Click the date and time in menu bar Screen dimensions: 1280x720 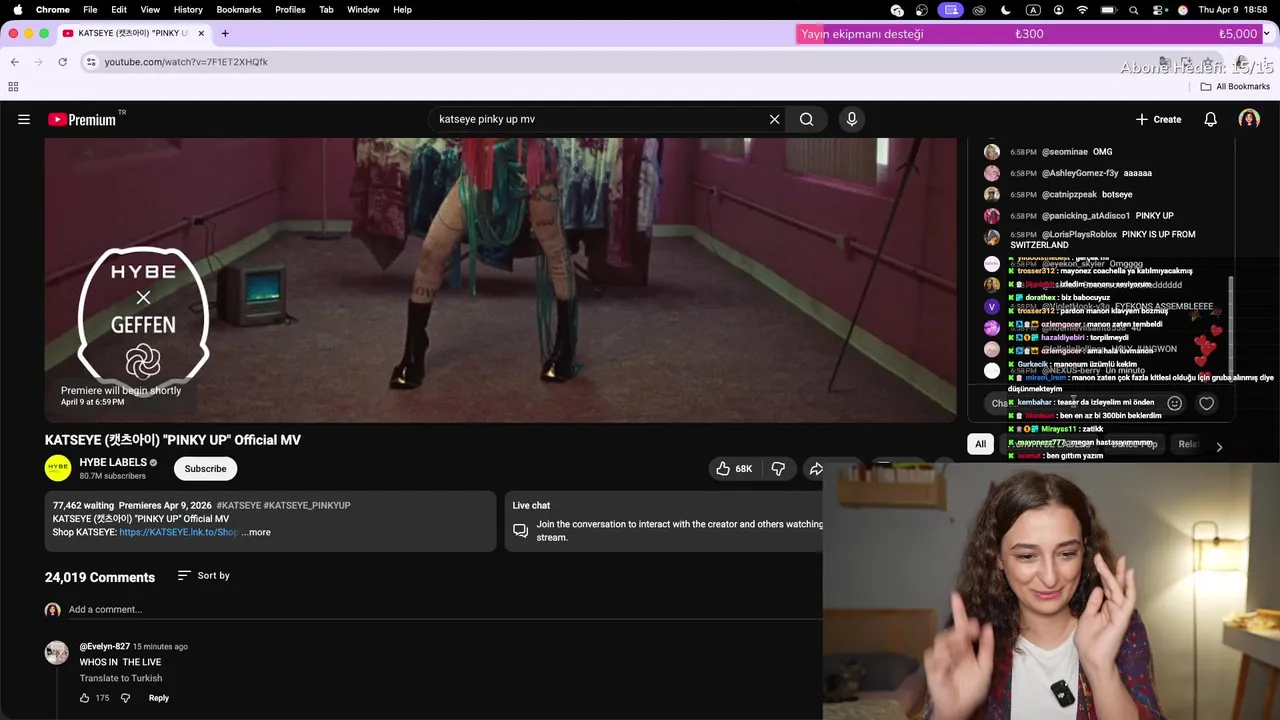pyautogui.click(x=1233, y=10)
